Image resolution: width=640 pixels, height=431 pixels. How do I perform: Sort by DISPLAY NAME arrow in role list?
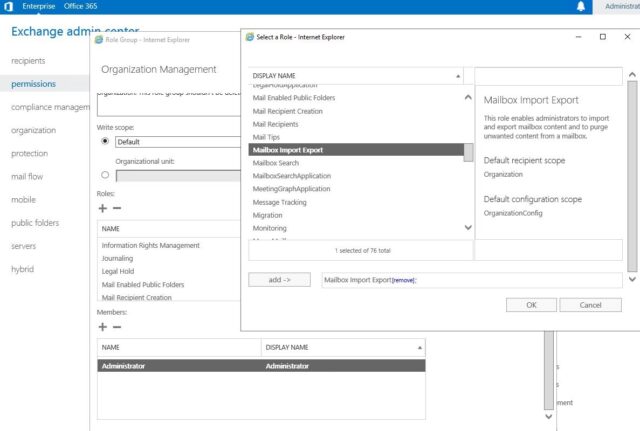pos(458,76)
